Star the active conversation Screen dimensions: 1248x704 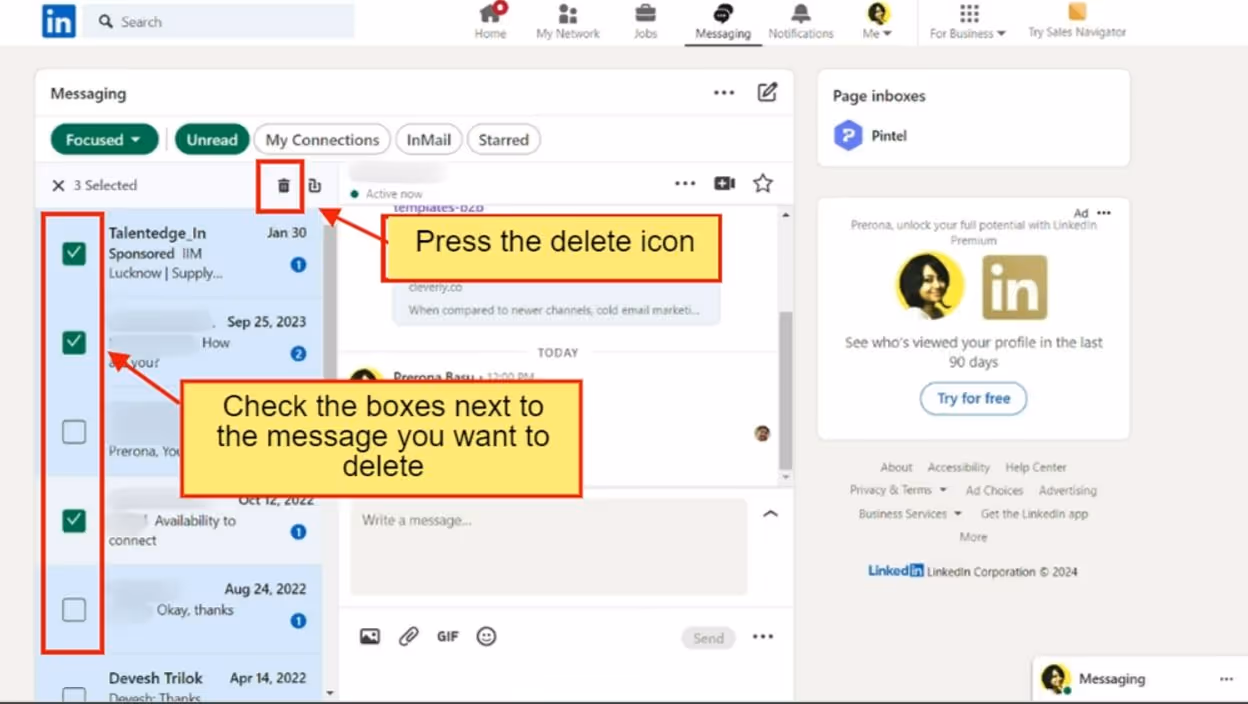762,183
